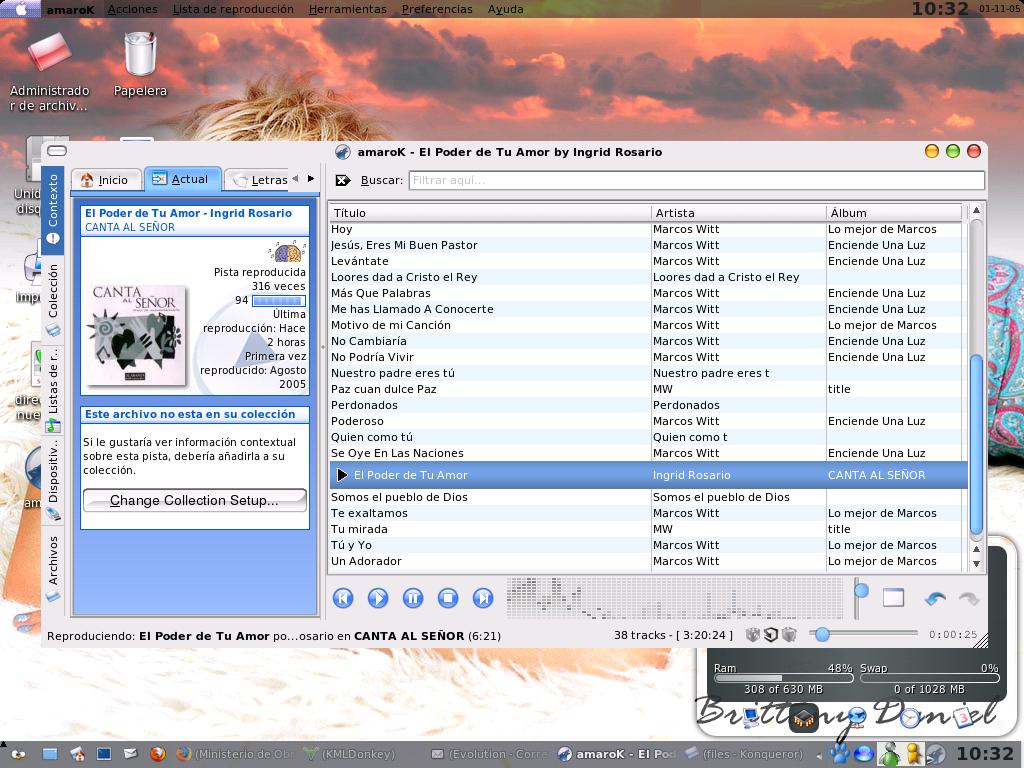This screenshot has width=1024, height=768.
Task: Toggle repeat track icon in status bar
Action: point(771,635)
